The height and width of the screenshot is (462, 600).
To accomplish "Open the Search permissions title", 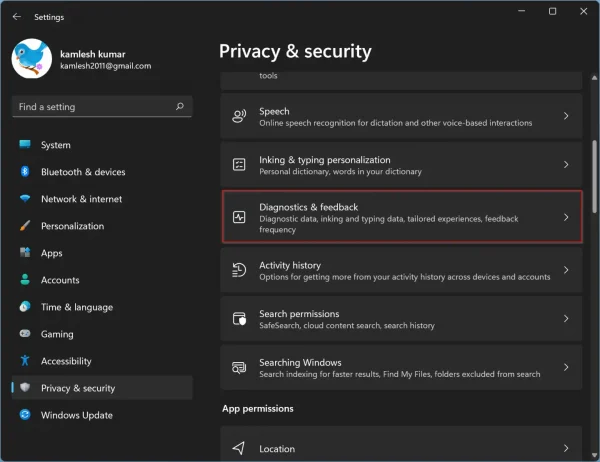I will tap(299, 314).
